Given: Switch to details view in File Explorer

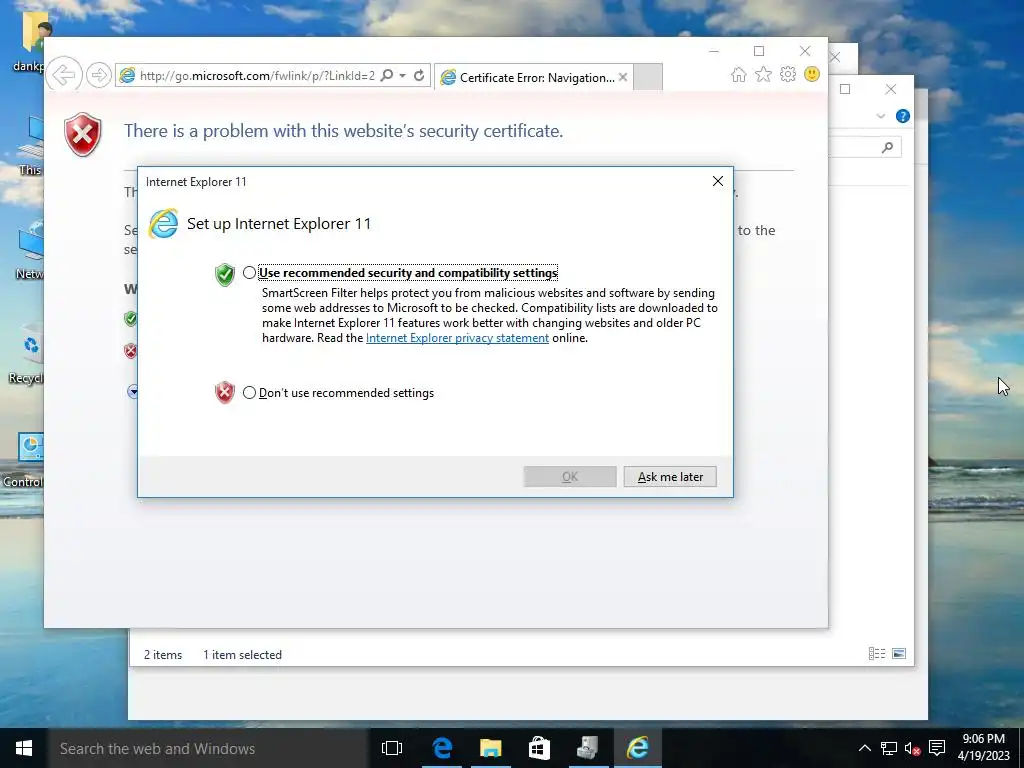Looking at the screenshot, I should pyautogui.click(x=876, y=653).
